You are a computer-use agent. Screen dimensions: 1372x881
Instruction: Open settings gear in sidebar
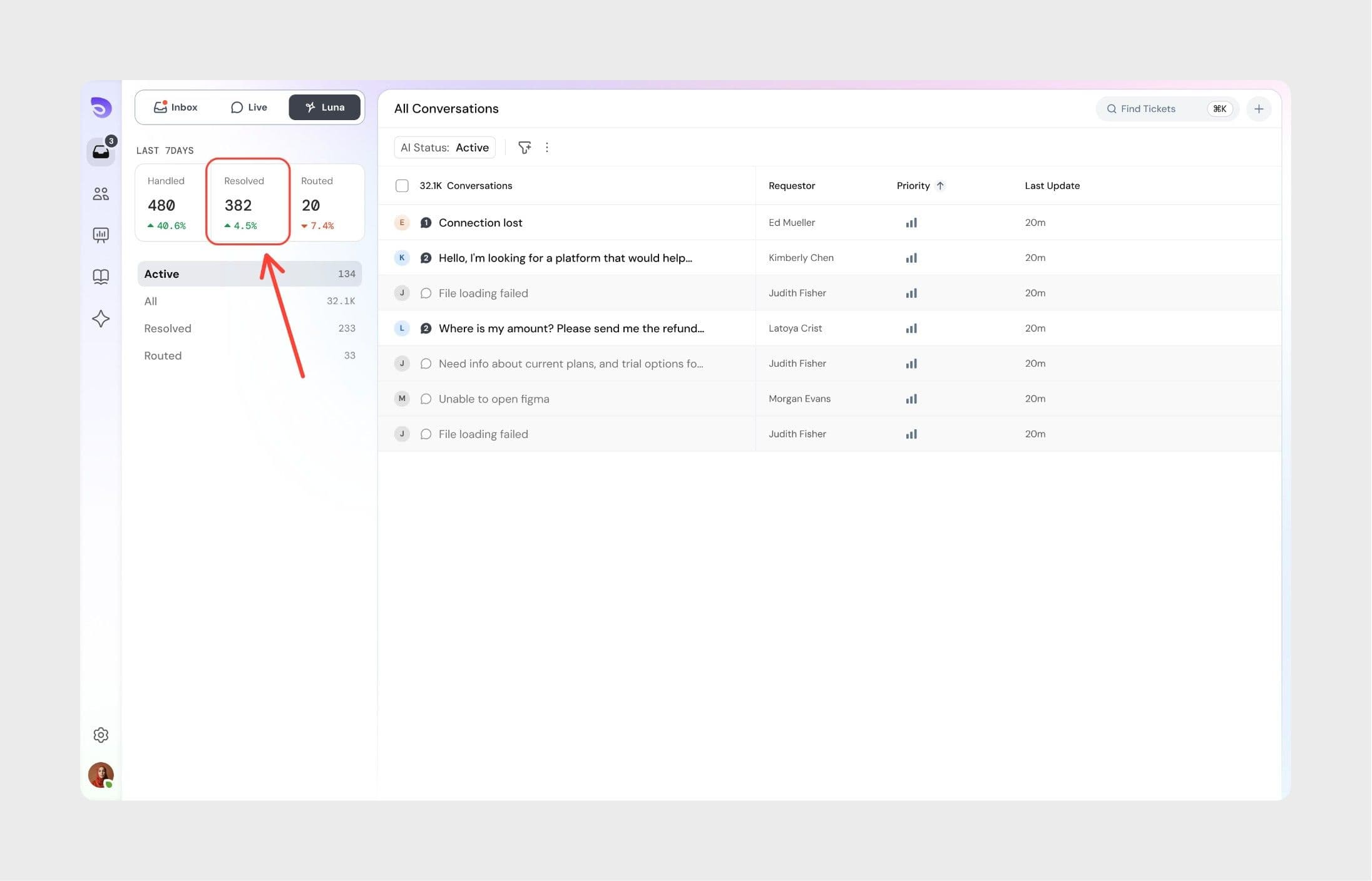[101, 735]
